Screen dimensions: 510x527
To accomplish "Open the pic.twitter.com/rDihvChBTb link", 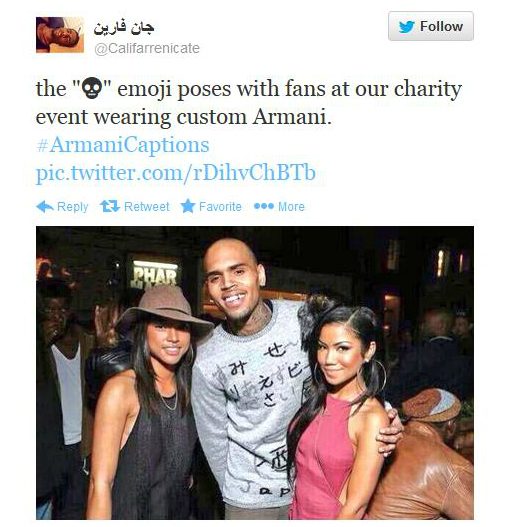I will click(x=175, y=173).
